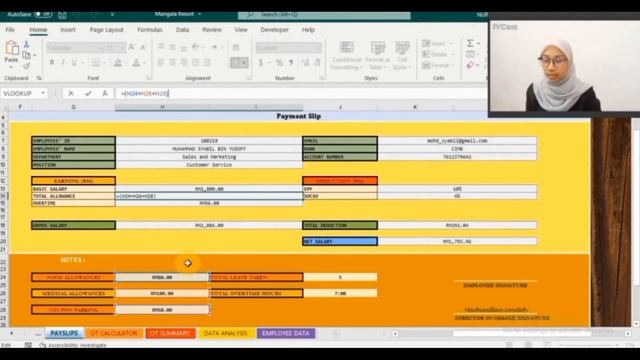Image resolution: width=640 pixels, height=360 pixels.
Task: Click the Borders icon
Action: [96, 63]
